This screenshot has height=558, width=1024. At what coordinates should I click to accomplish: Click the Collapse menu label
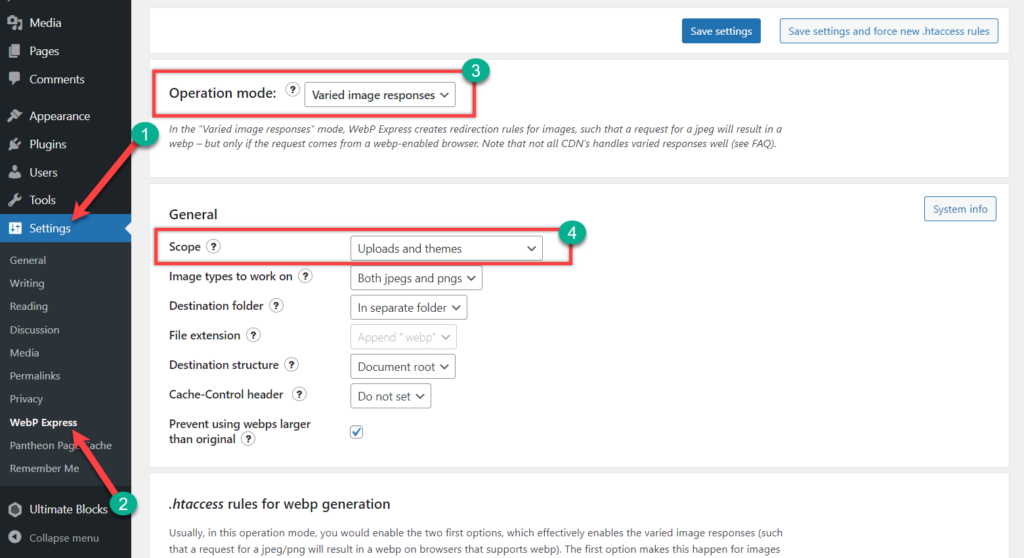tap(64, 538)
